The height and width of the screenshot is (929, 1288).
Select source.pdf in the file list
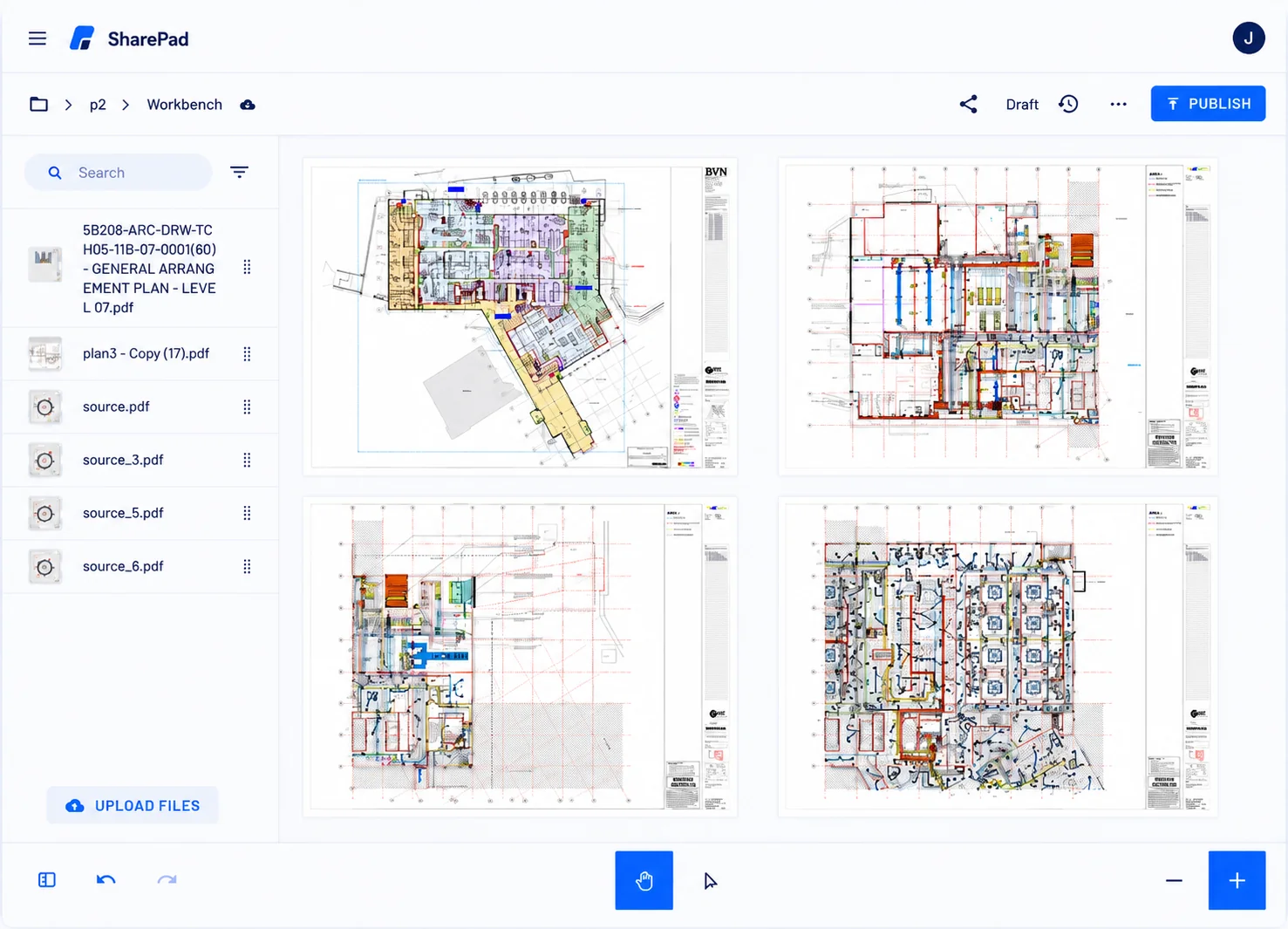coord(140,407)
